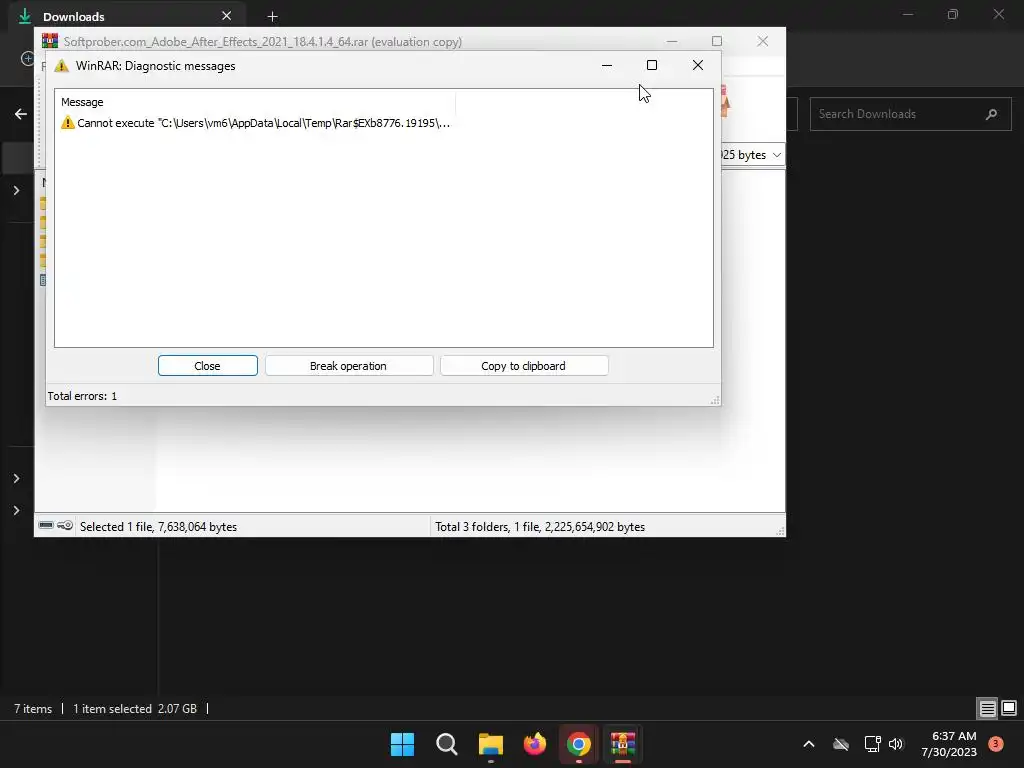This screenshot has width=1024, height=768.
Task: Open Windows taskbar search
Action: point(447,744)
